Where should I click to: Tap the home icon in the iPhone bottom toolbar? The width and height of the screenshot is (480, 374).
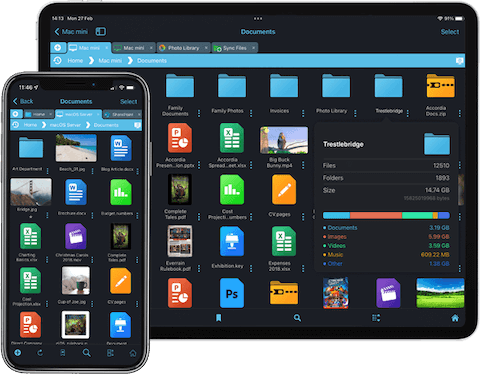(x=133, y=353)
